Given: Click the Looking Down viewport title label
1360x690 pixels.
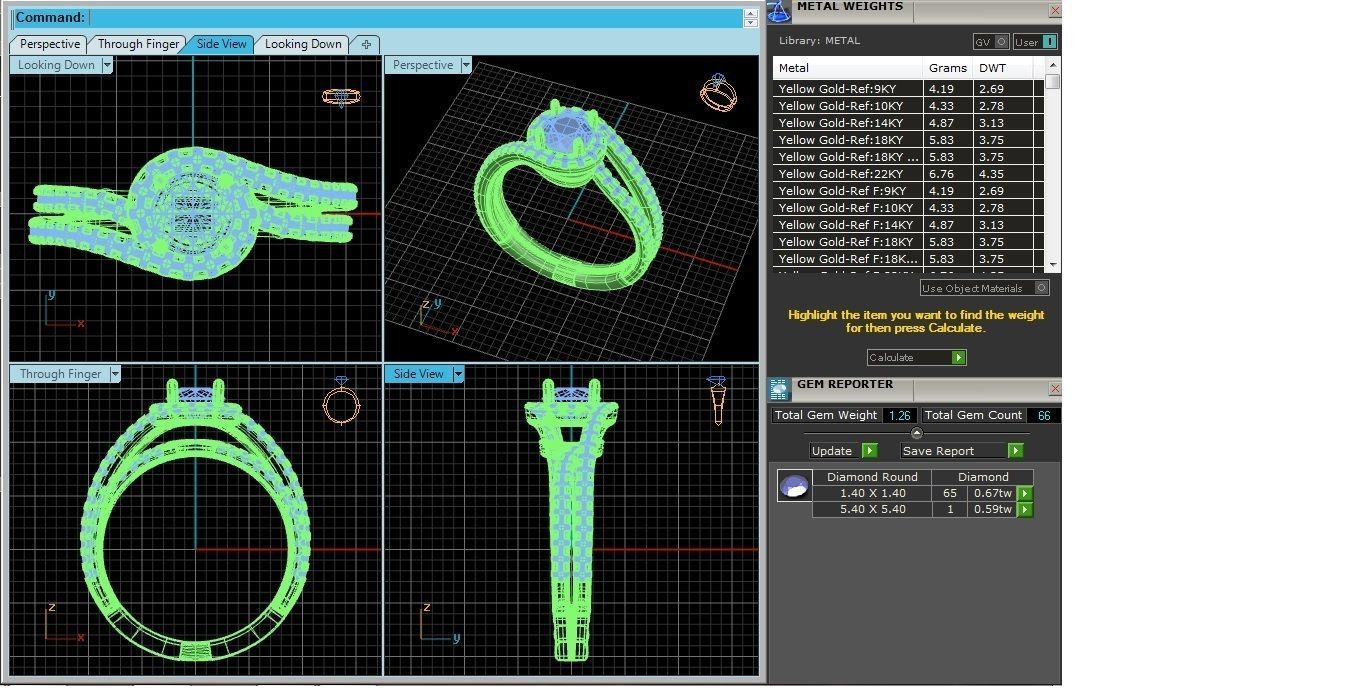Looking at the screenshot, I should [56, 65].
